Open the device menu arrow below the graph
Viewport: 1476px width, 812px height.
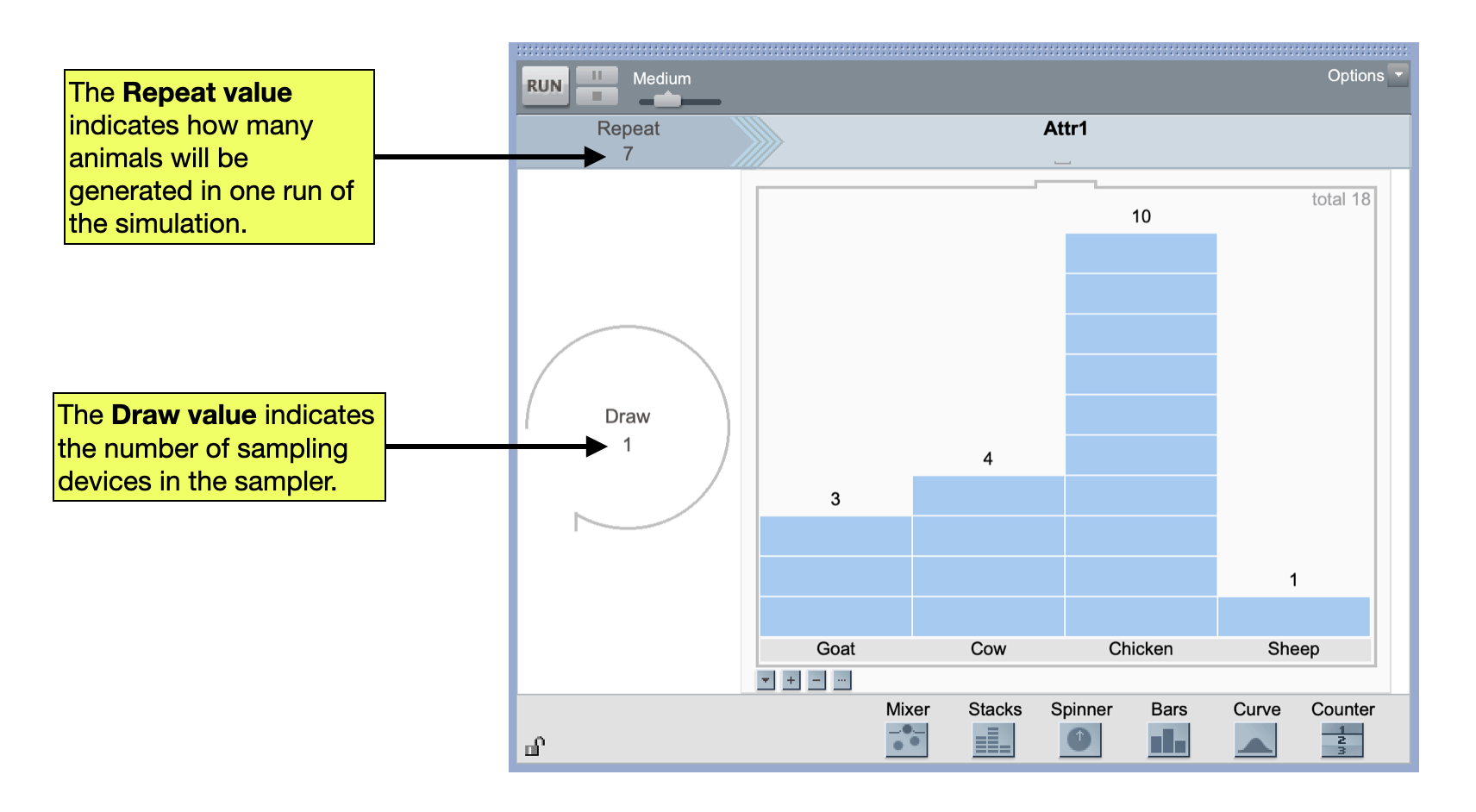(x=766, y=680)
